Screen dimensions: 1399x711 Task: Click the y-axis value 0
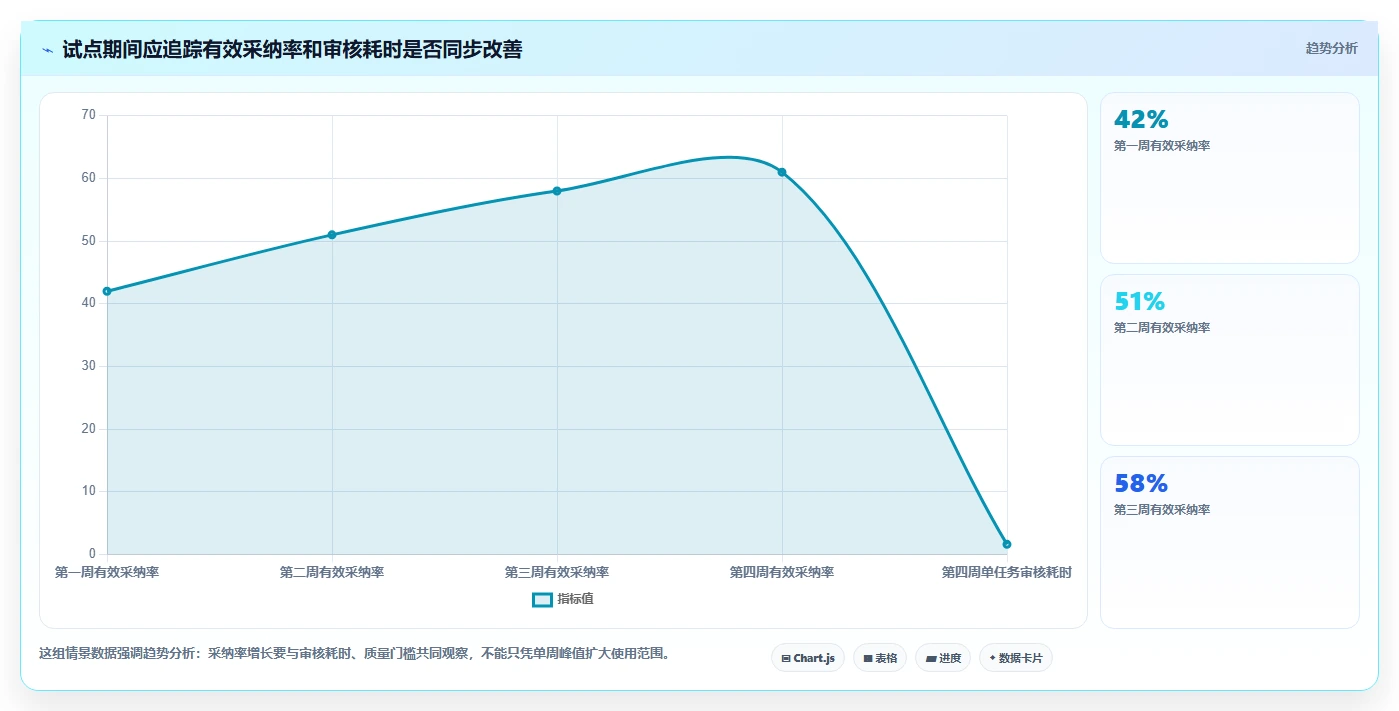coord(92,554)
